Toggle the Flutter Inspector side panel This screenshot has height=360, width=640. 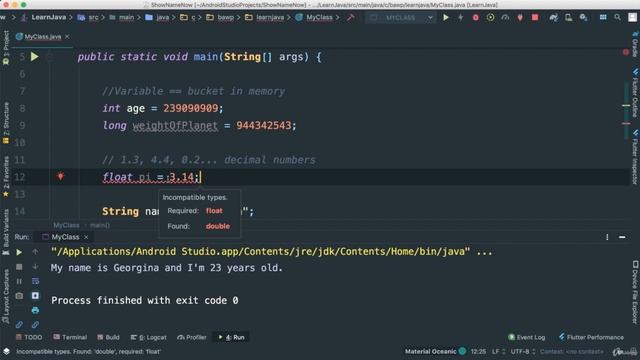click(635, 157)
